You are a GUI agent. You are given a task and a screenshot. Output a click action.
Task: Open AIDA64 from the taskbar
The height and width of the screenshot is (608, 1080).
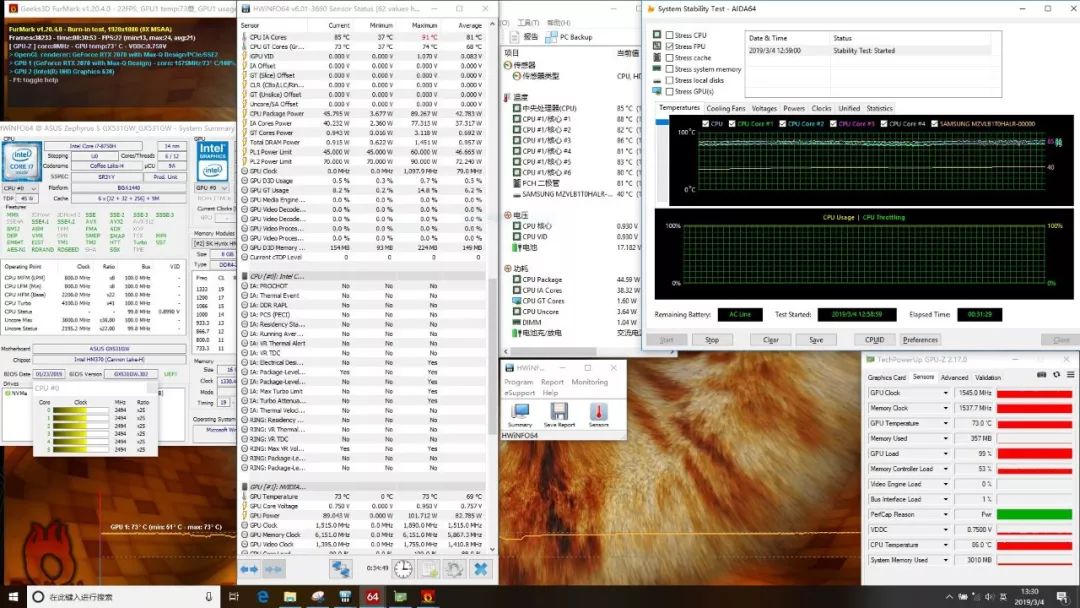pyautogui.click(x=371, y=597)
